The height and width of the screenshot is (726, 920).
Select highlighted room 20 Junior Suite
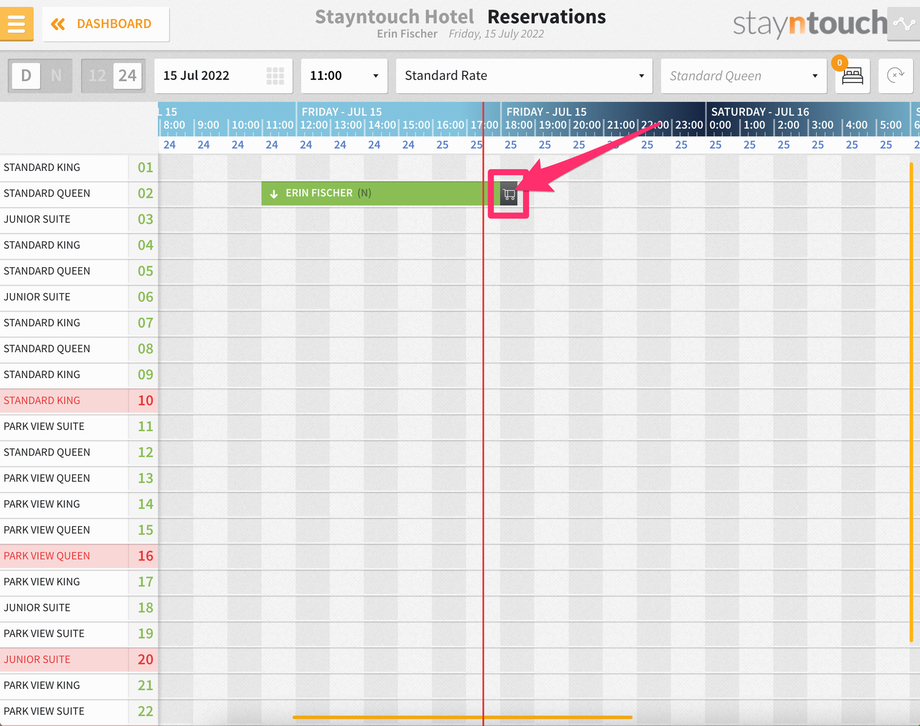click(x=79, y=660)
